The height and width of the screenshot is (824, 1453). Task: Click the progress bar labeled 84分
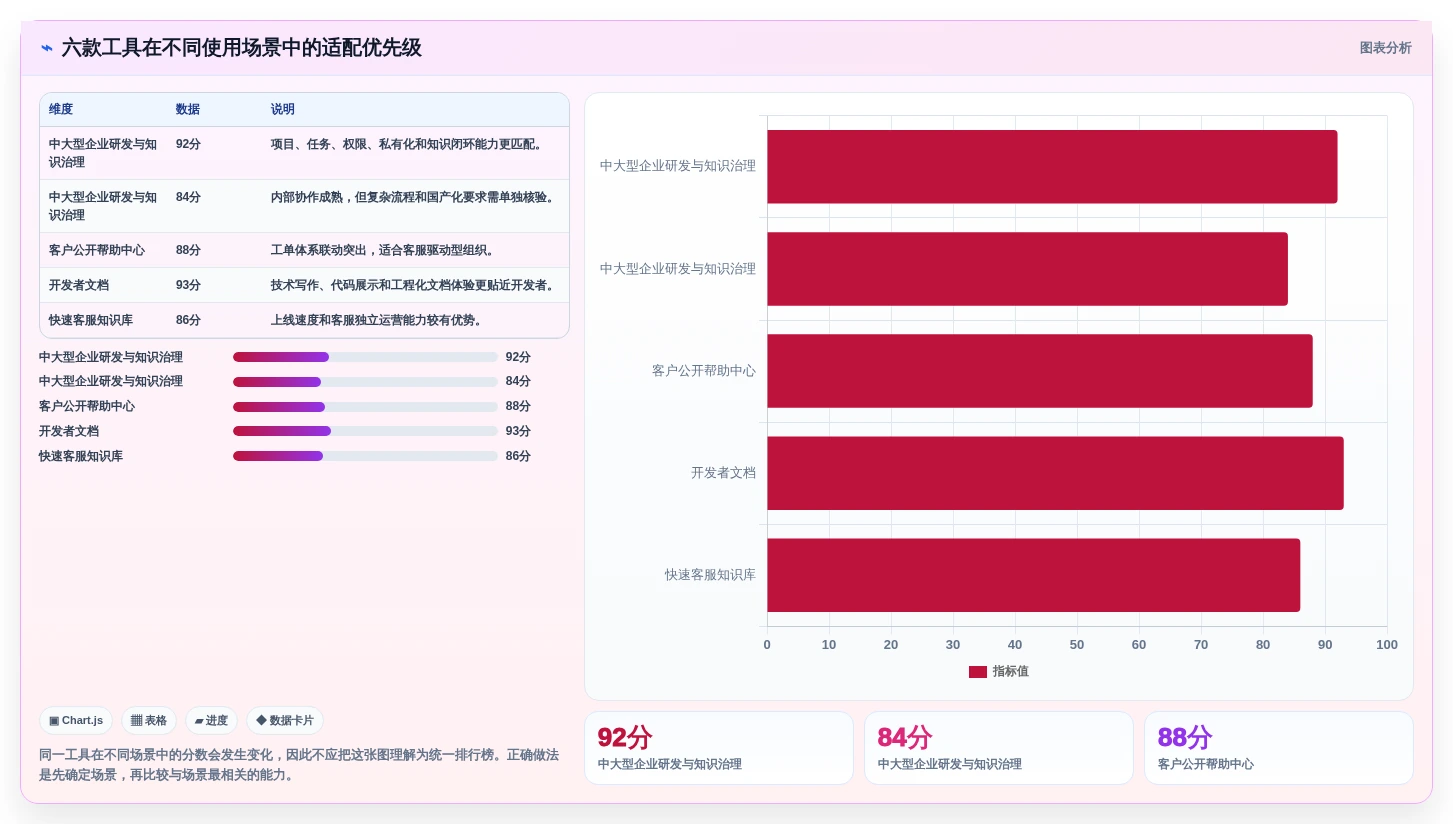365,382
